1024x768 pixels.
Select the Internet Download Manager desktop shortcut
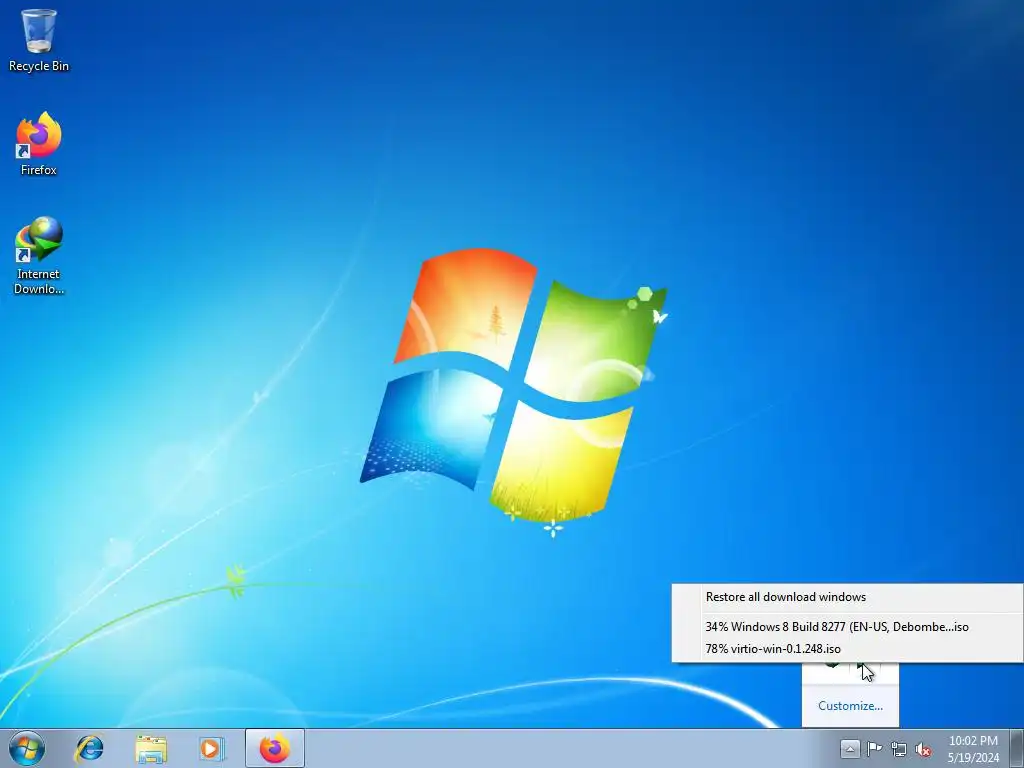pos(39,255)
